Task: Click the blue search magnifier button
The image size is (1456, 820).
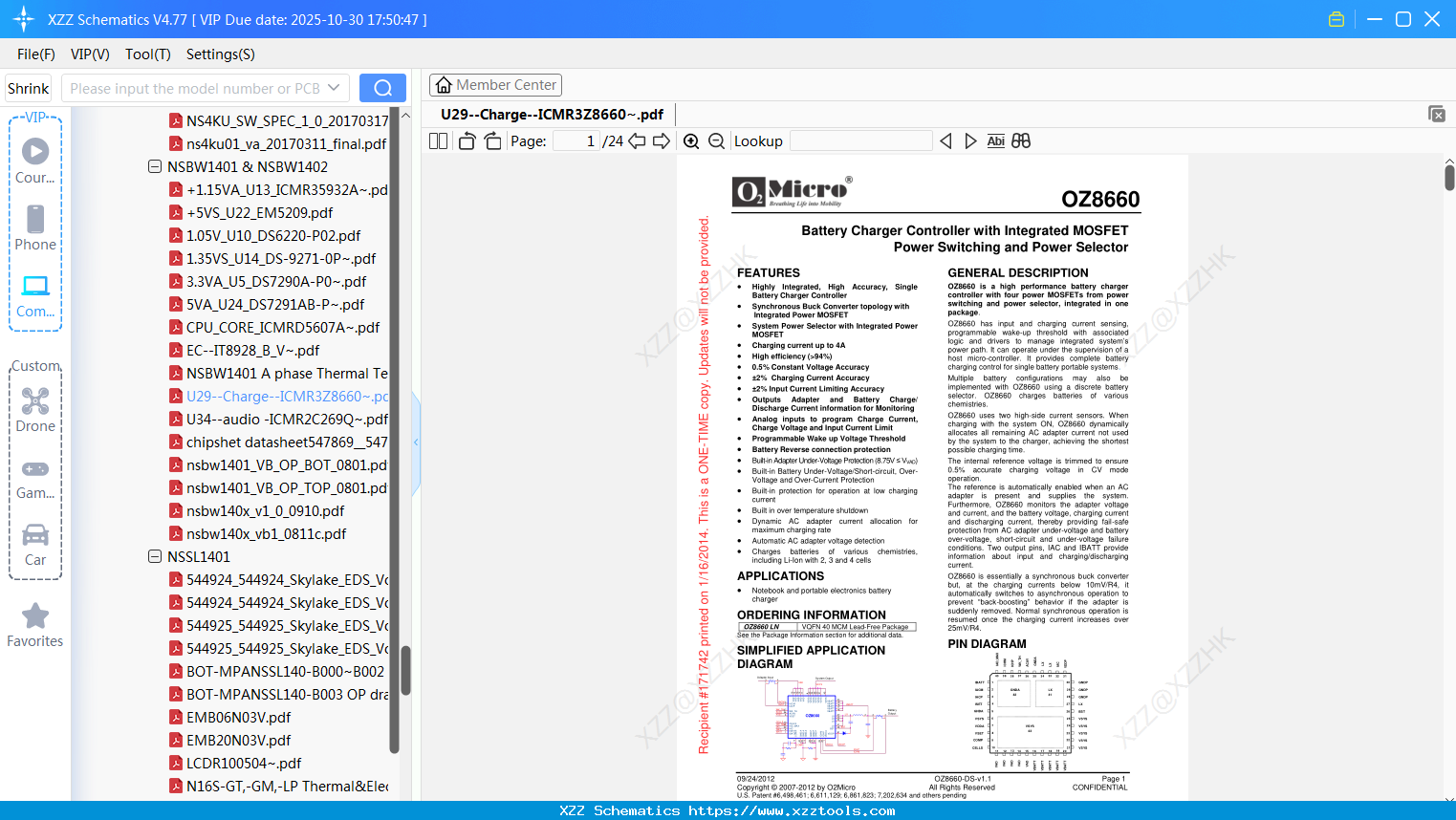Action: point(382,88)
